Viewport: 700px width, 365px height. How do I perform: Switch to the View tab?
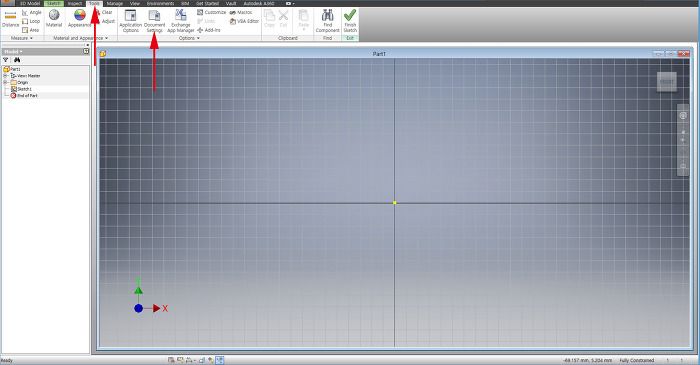coord(134,4)
